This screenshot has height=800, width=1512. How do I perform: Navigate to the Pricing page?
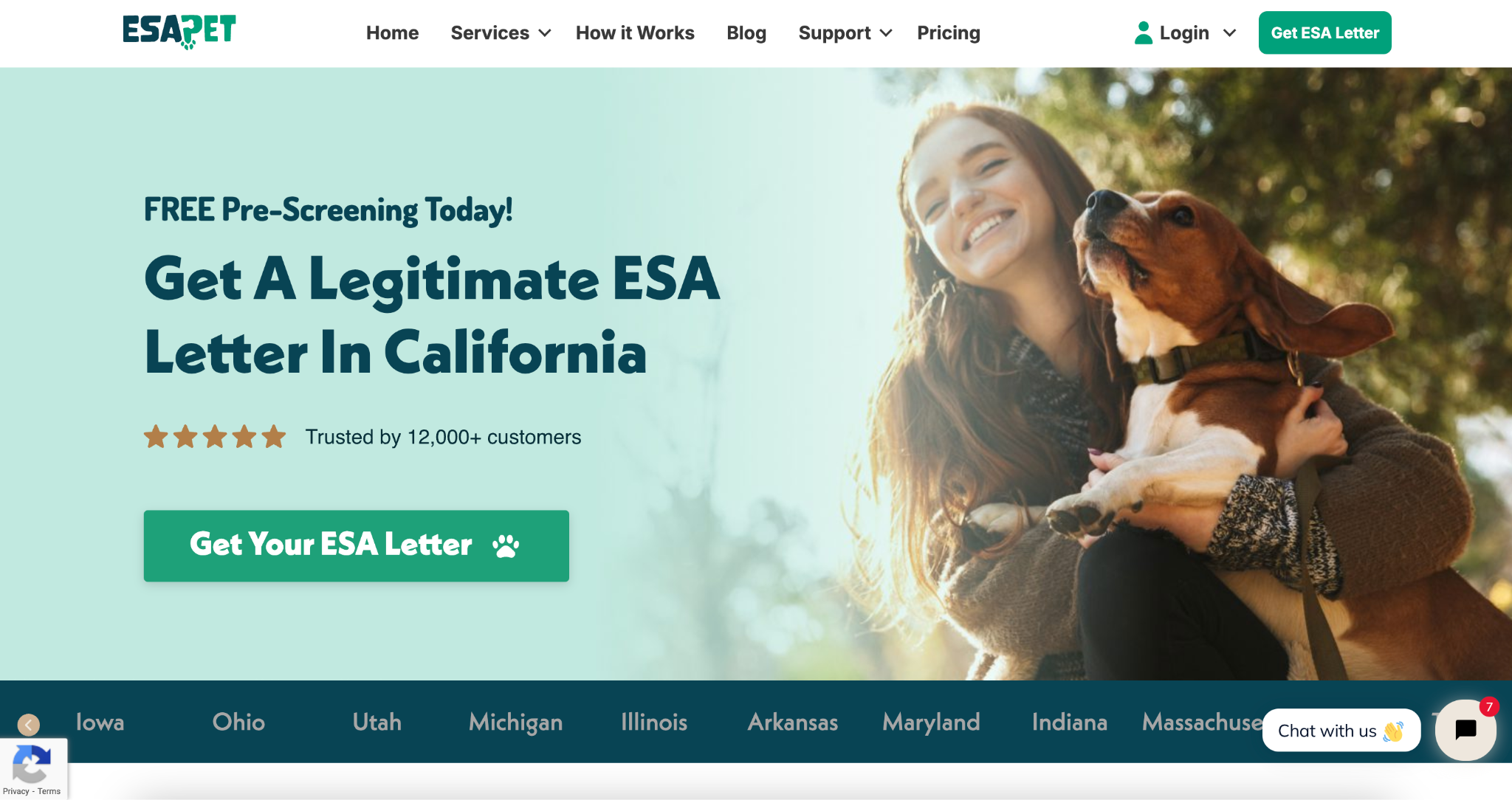(949, 33)
